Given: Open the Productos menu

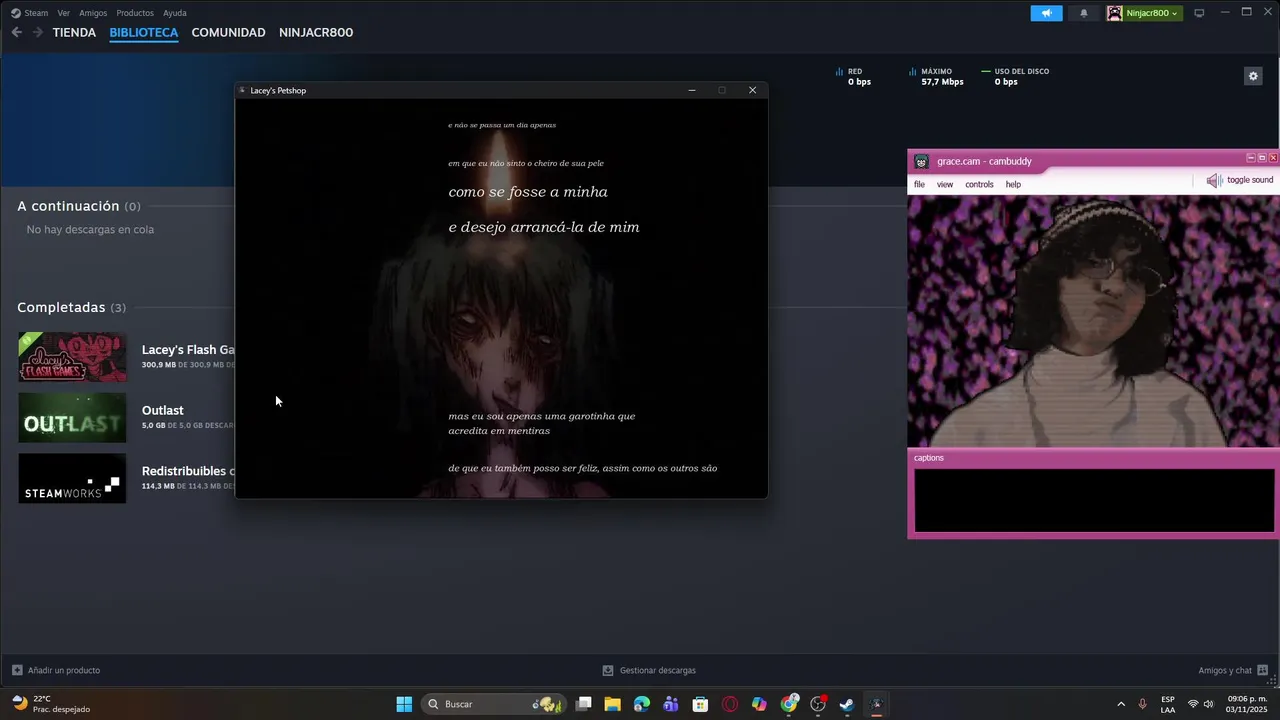Looking at the screenshot, I should click(135, 13).
